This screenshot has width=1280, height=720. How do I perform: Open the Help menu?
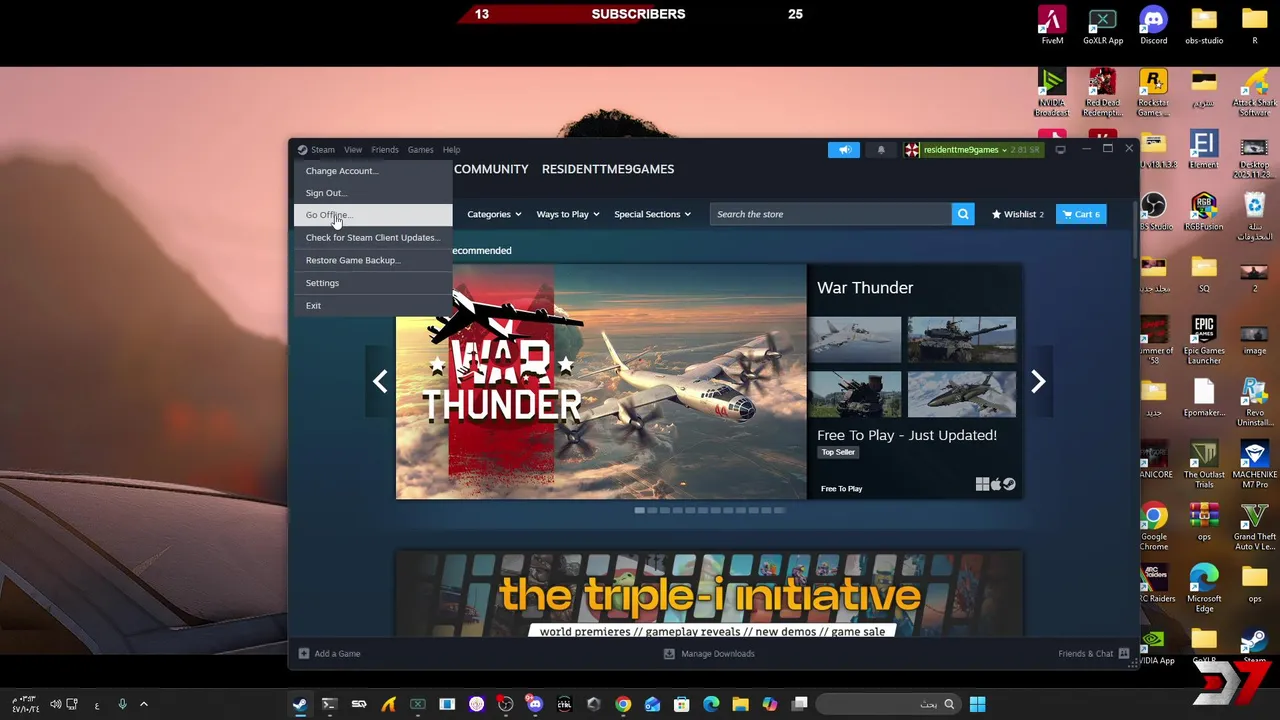point(451,150)
